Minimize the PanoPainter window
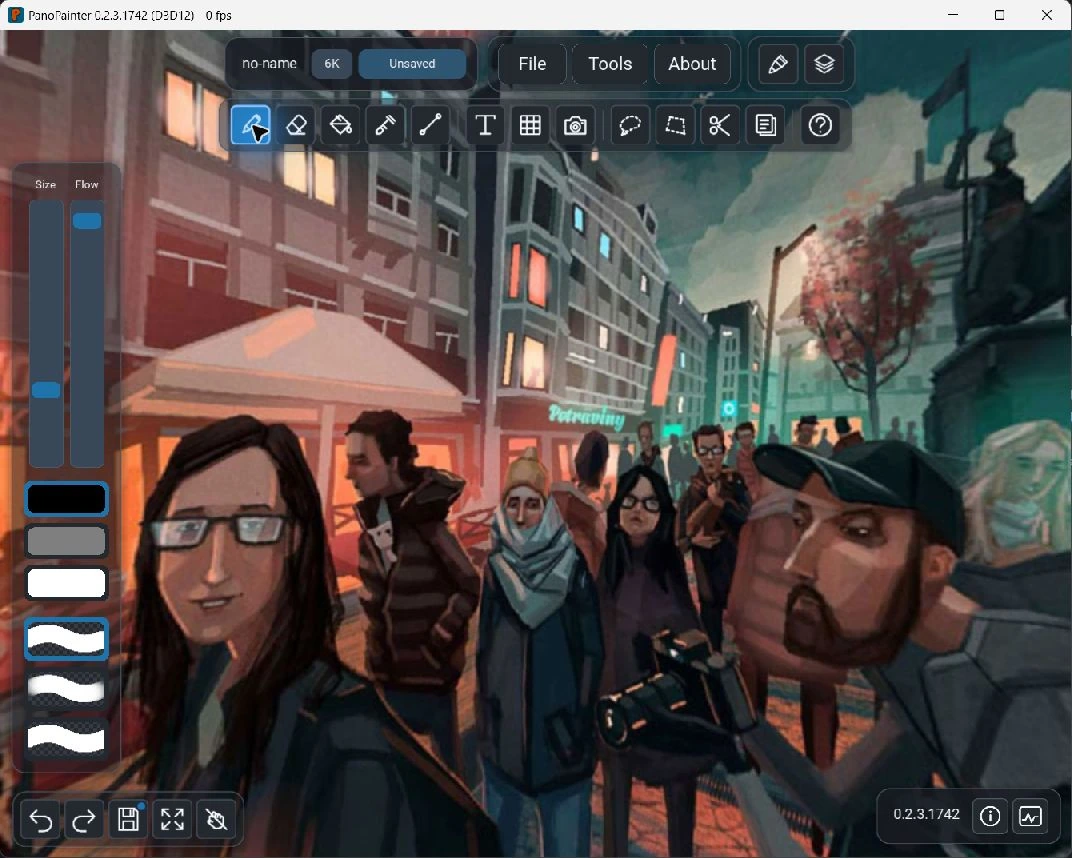The width and height of the screenshot is (1072, 858). tap(953, 15)
